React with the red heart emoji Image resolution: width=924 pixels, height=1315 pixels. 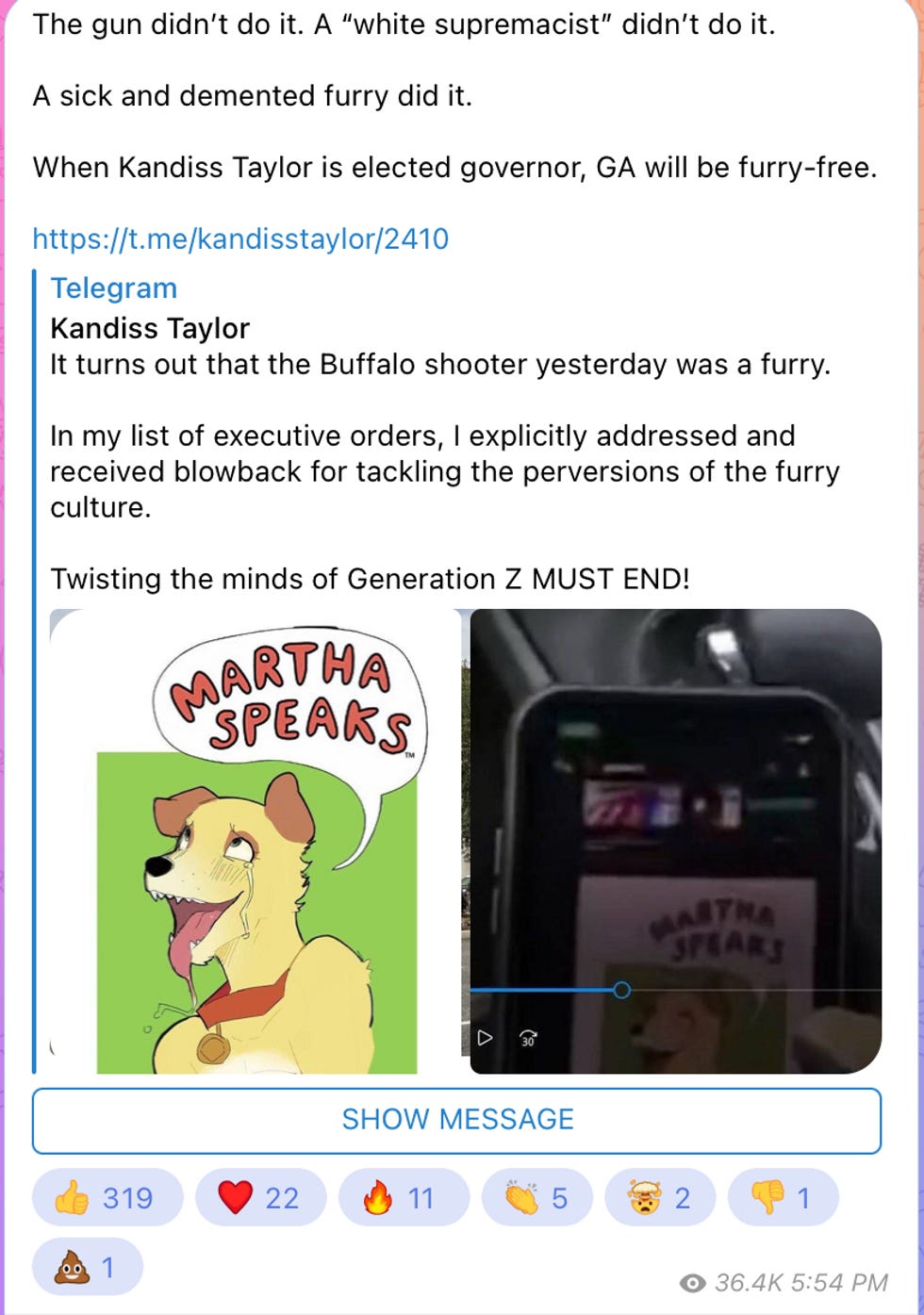click(x=260, y=1198)
